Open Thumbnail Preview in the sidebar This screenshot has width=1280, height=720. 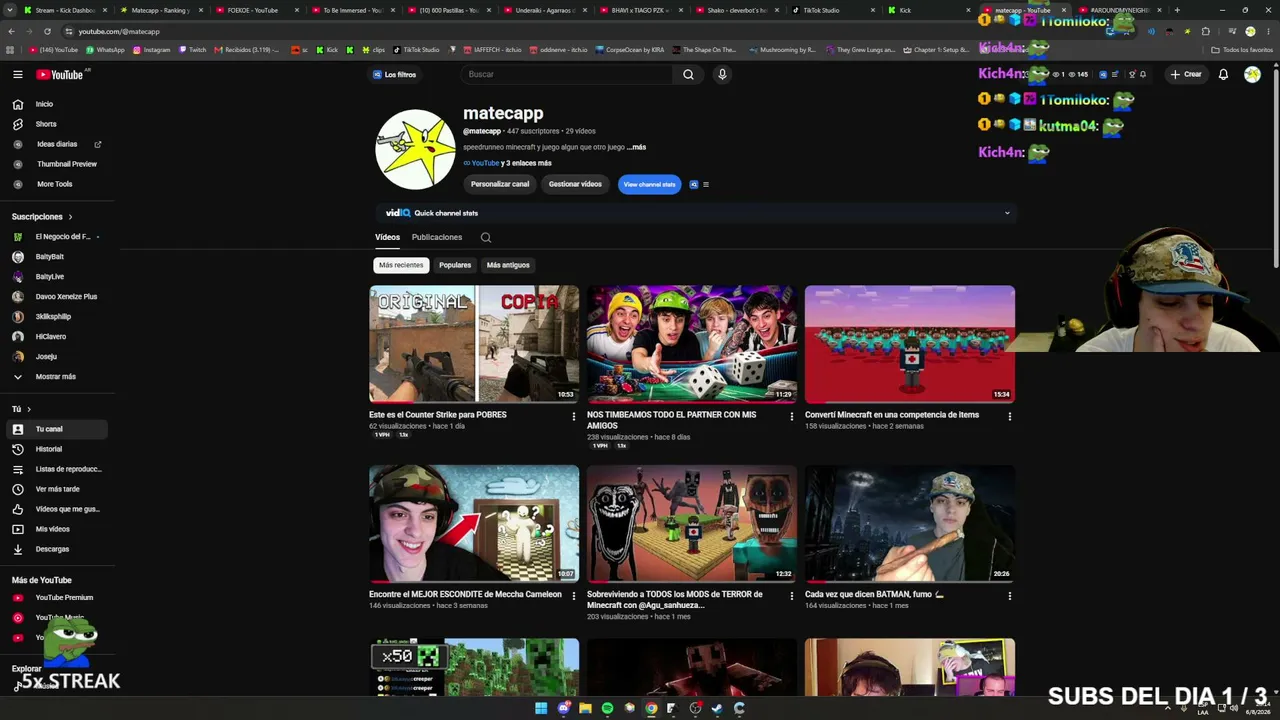coord(56,164)
